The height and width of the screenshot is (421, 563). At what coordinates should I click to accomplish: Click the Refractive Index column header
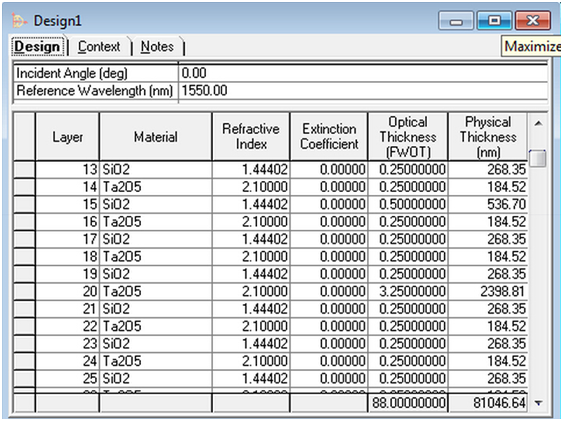(251, 137)
